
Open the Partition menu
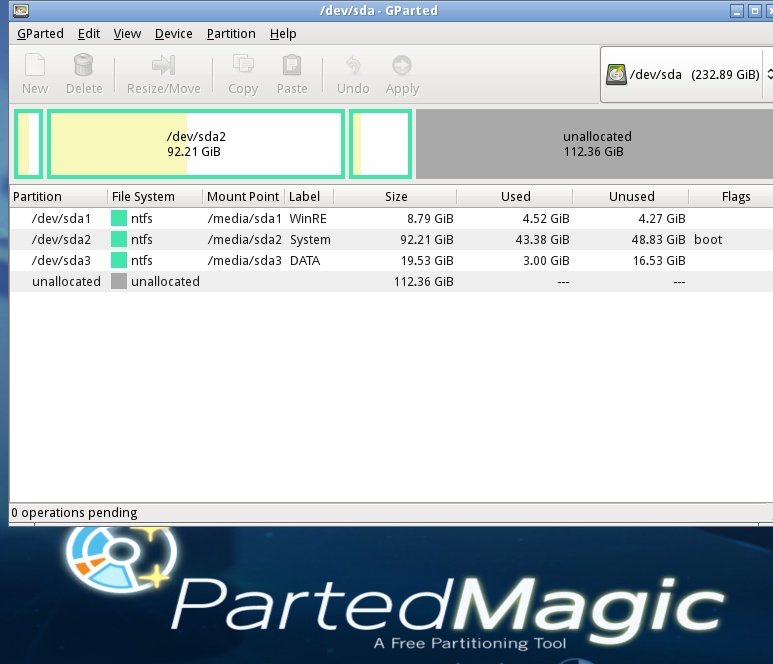pyautogui.click(x=231, y=34)
